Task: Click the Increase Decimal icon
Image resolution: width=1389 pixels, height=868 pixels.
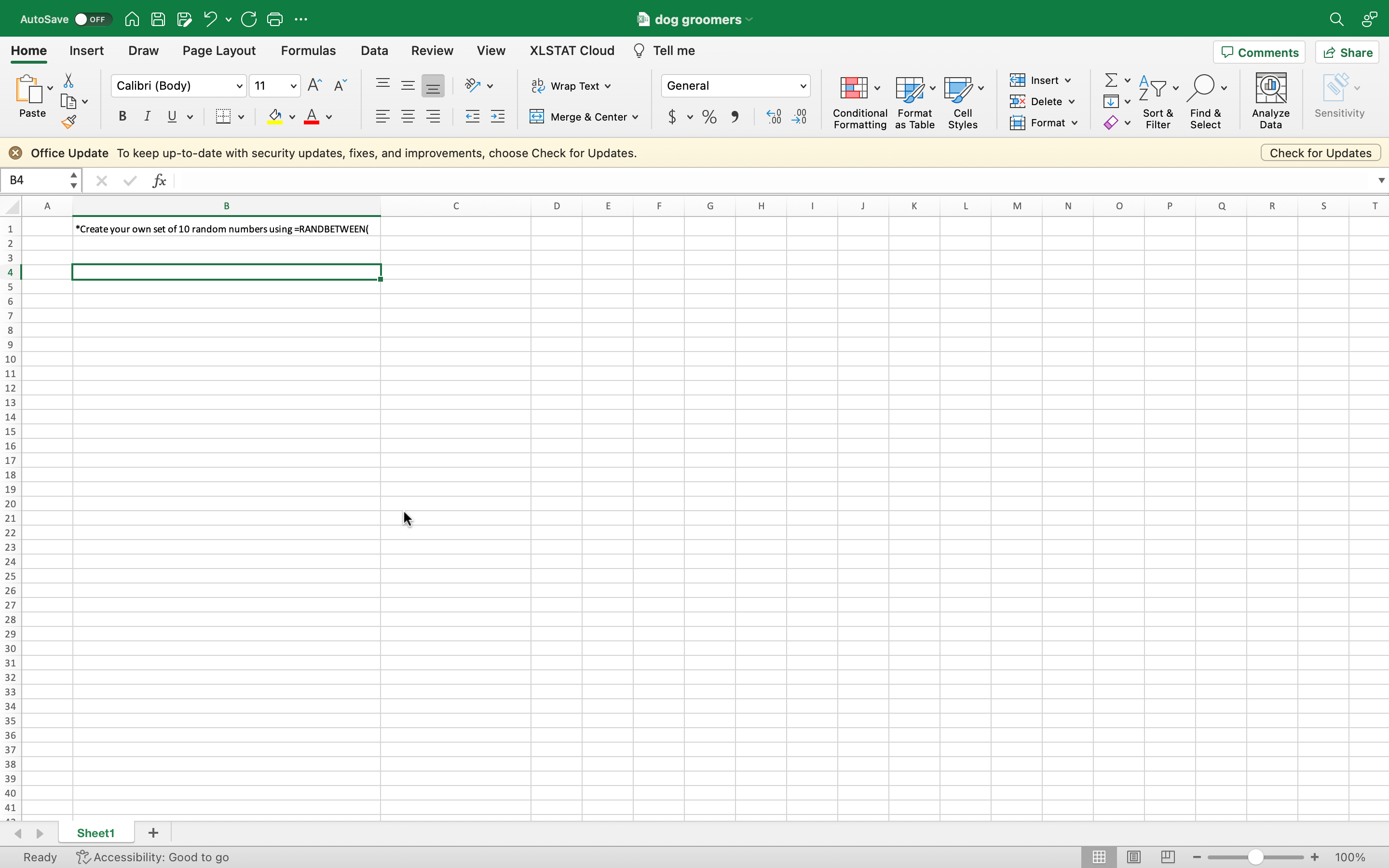Action: pyautogui.click(x=774, y=117)
